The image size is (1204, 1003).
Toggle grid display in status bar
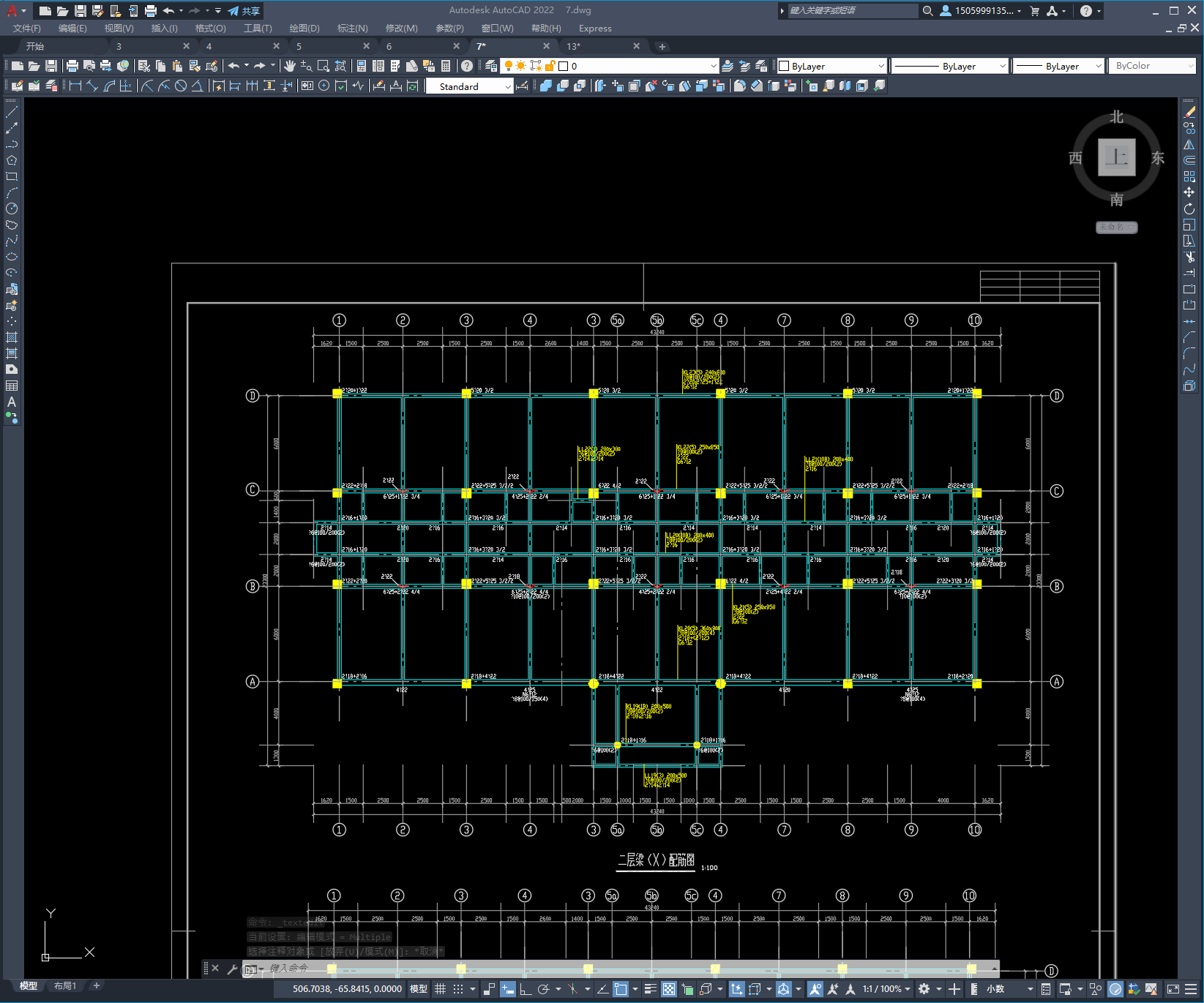point(440,989)
